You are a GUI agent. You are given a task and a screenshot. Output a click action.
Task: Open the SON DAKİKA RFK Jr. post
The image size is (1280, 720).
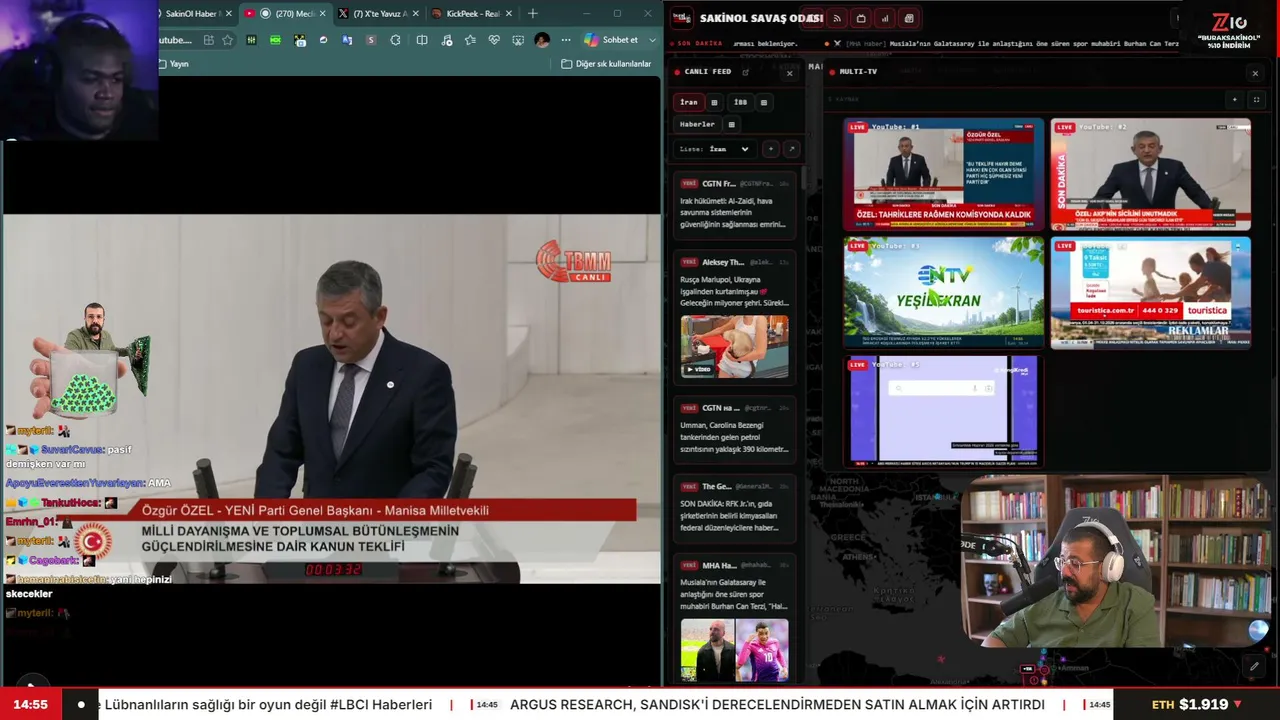735,508
